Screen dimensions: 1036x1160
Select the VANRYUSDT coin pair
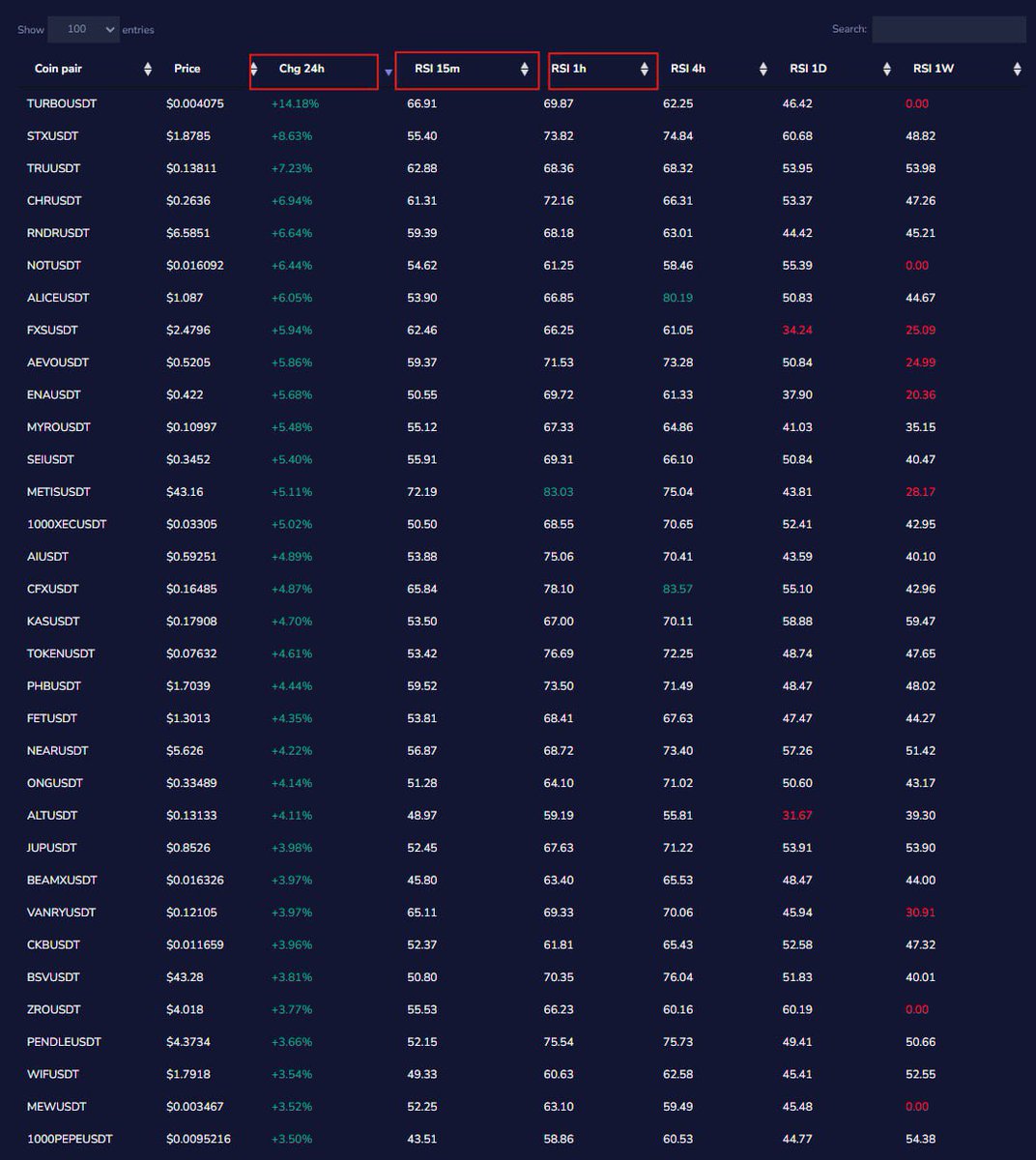click(x=61, y=913)
